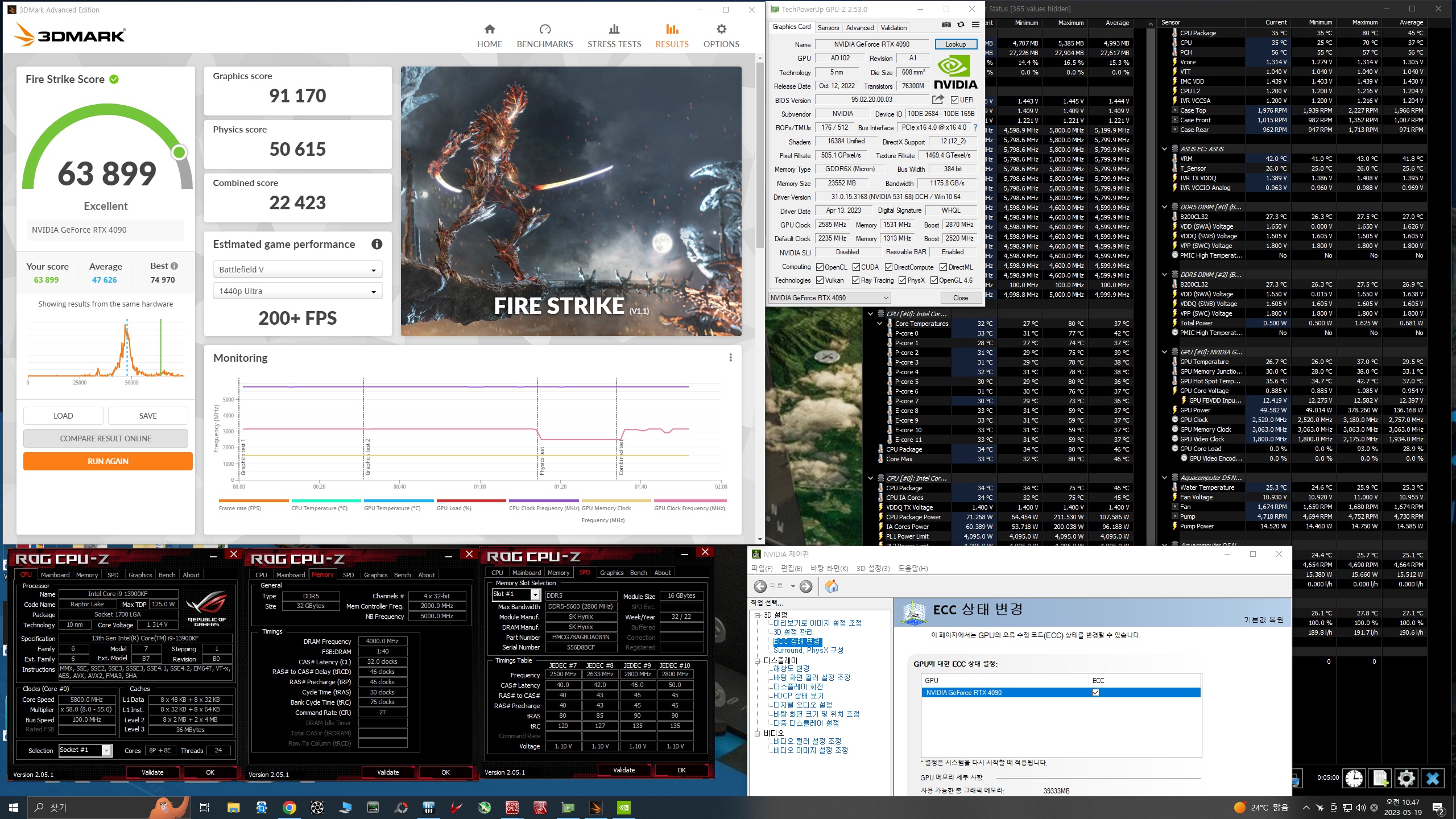
Task: Click the SAVE button in 3DMark
Action: [x=148, y=416]
